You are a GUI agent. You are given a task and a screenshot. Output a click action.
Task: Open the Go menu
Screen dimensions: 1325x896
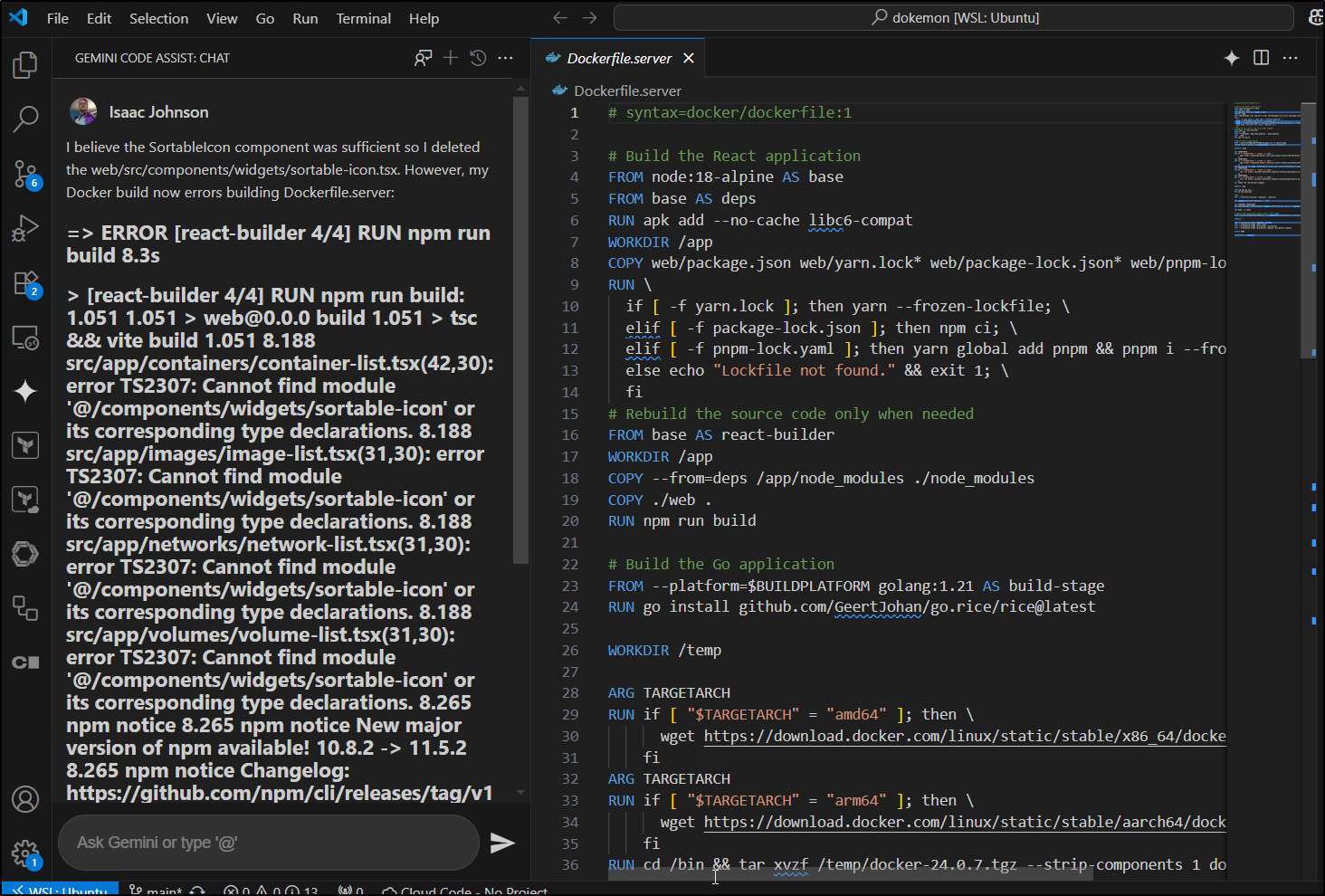coord(265,18)
